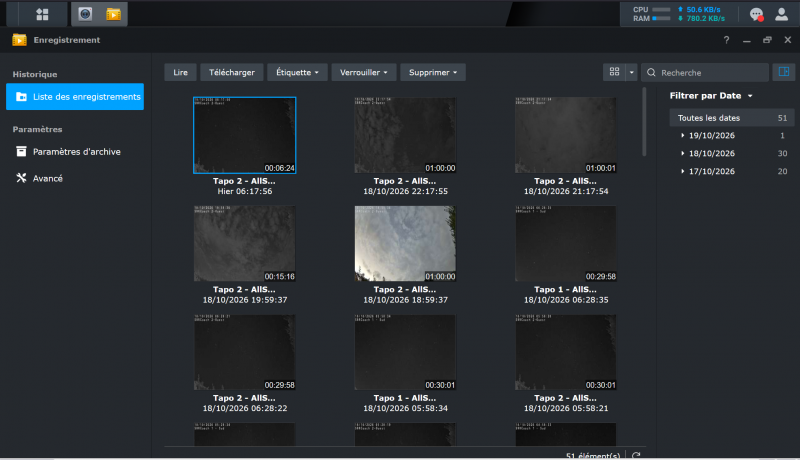The image size is (800, 460).
Task: Click the Historique section heading
Action: coord(35,74)
